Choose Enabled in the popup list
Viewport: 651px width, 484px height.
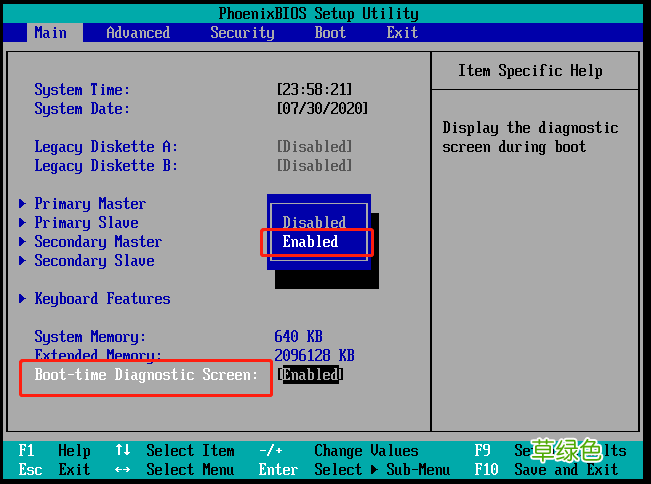point(310,241)
